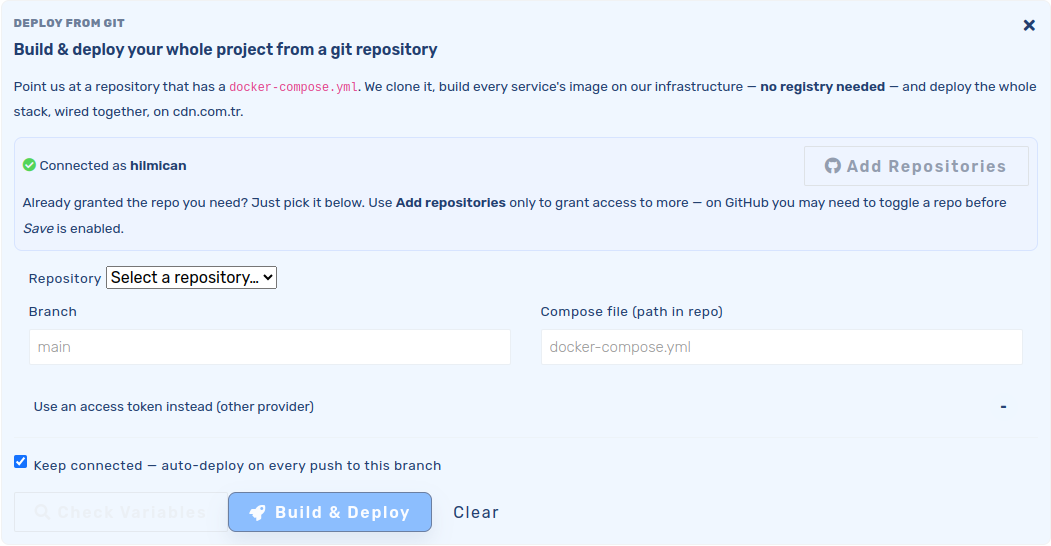Click the DEPLOY FROM GIT heading
The image size is (1051, 546).
[x=69, y=23]
